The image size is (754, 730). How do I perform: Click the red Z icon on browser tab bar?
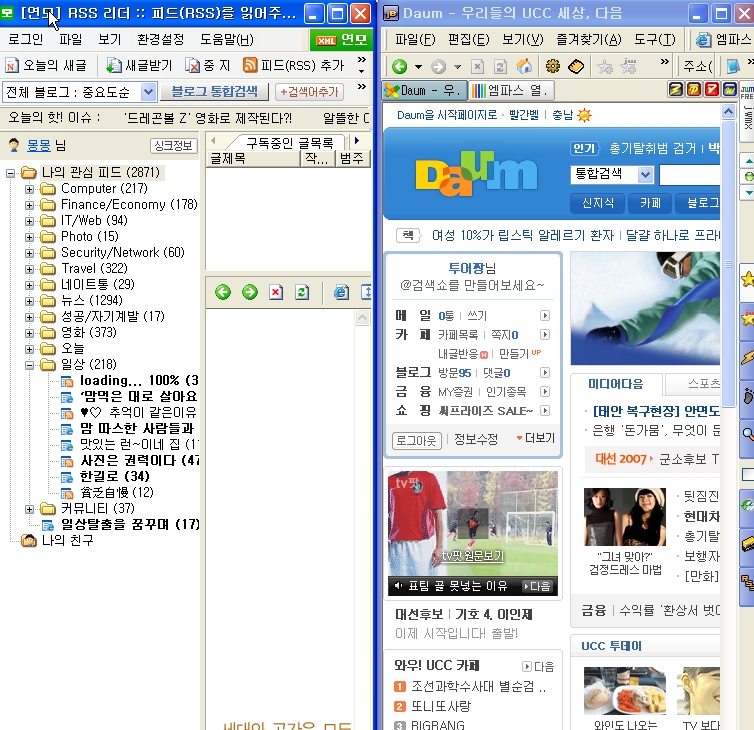click(712, 89)
